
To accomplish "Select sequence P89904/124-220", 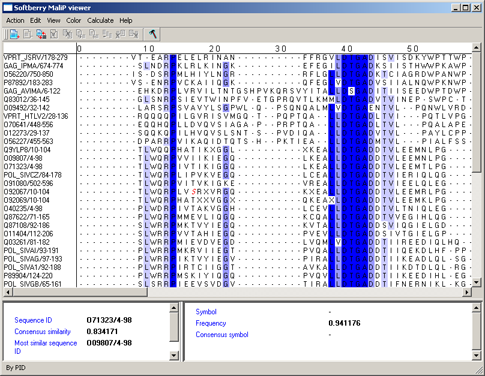I will (28, 276).
